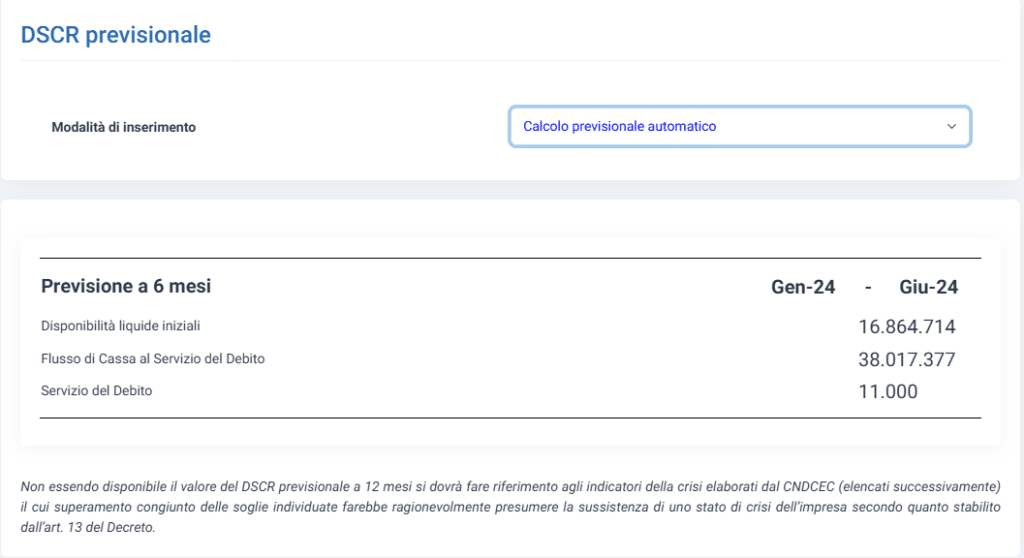Select the Gen-24 start period
Viewport: 1024px width, 558px height.
(x=803, y=287)
